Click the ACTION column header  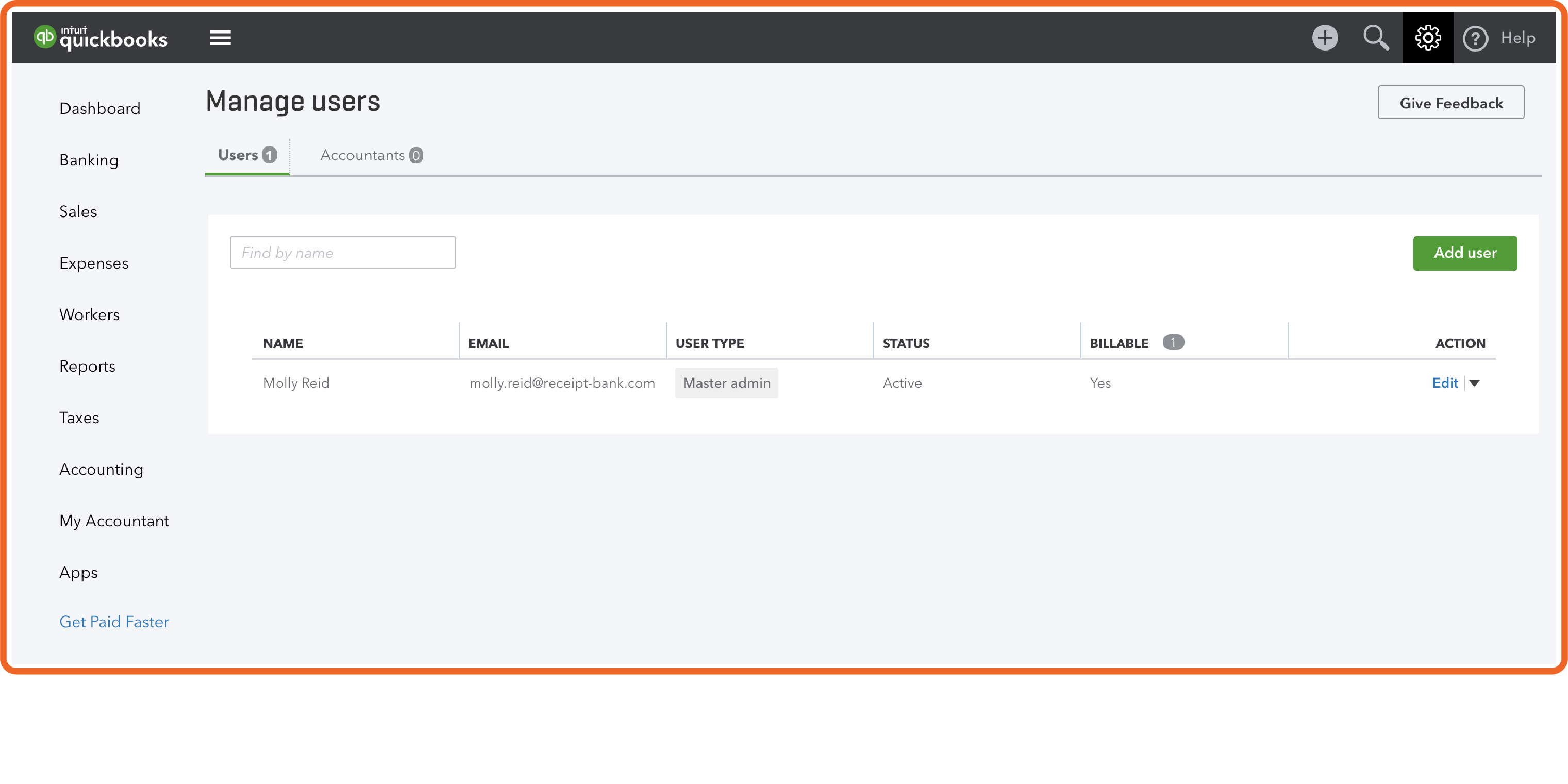tap(1460, 343)
